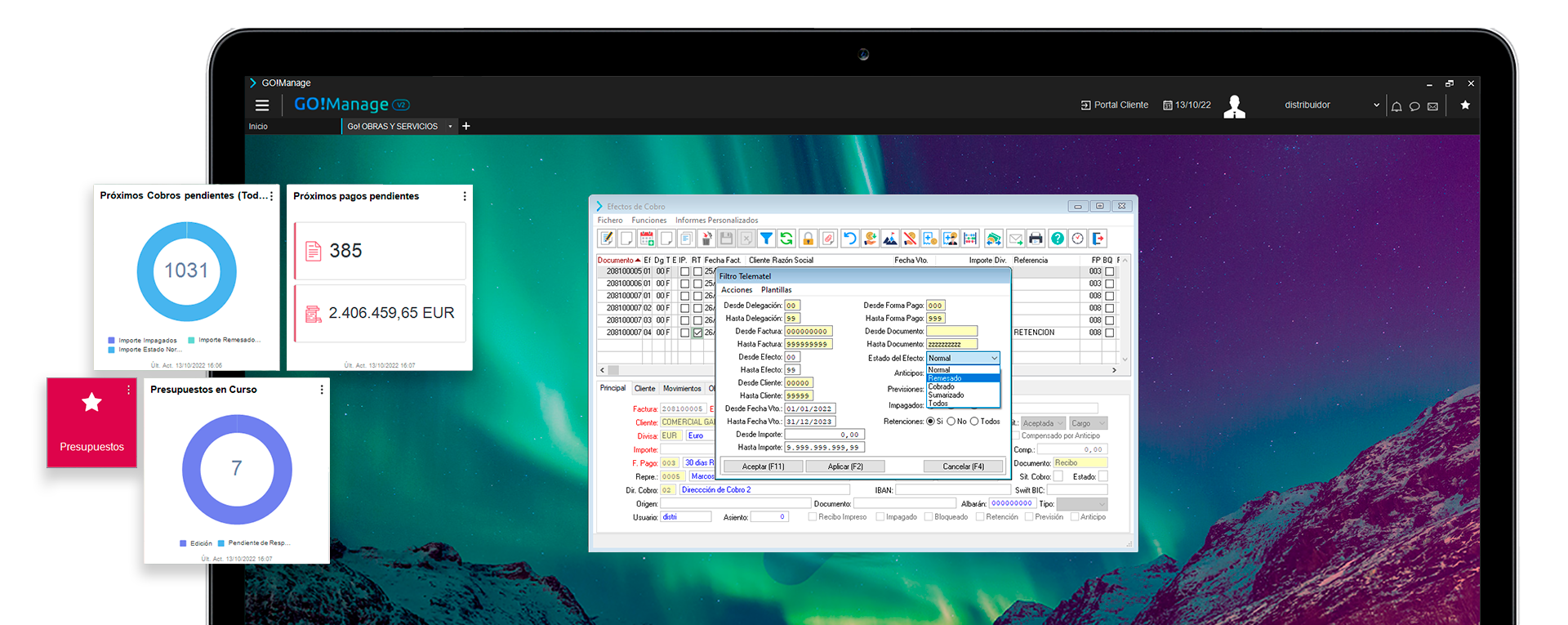Click the blue undo arrow icon
The image size is (1568, 625).
pos(849,239)
